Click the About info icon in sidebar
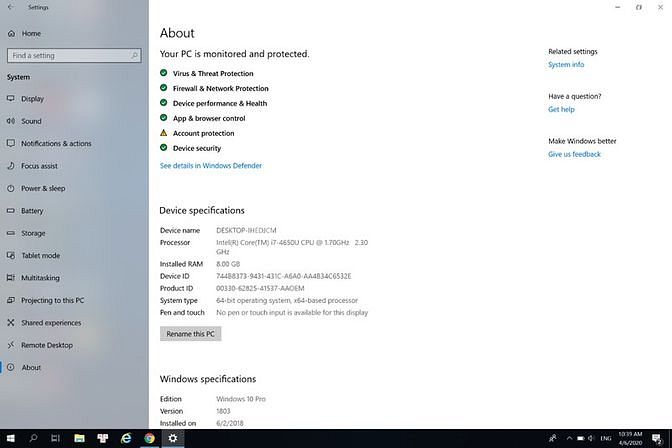672x448 pixels. click(x=11, y=367)
